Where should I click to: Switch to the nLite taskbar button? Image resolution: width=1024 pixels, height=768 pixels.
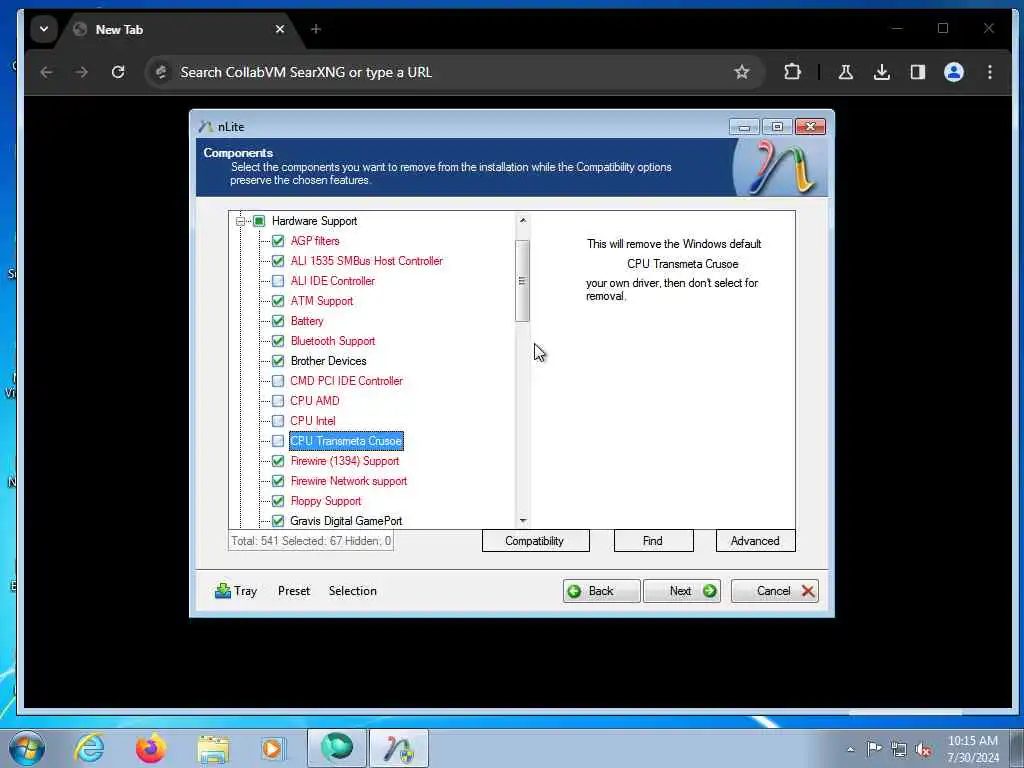[x=399, y=748]
